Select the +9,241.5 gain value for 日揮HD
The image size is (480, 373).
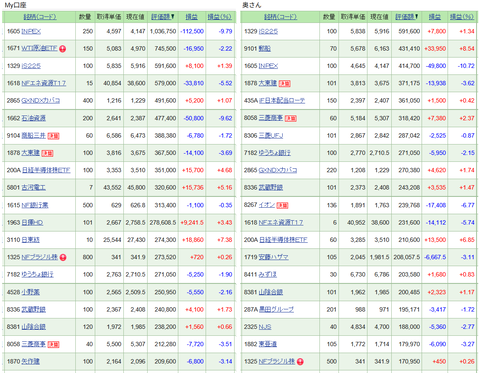(192, 222)
